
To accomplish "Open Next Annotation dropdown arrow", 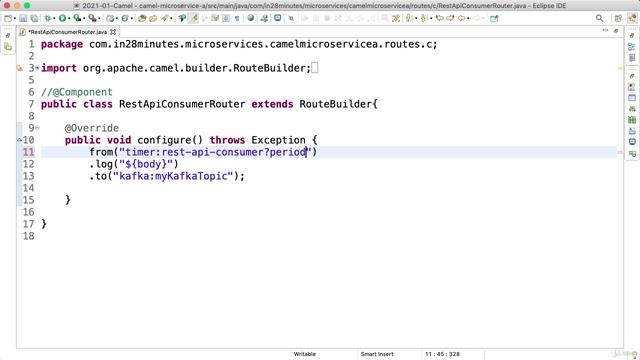I will [x=416, y=18].
